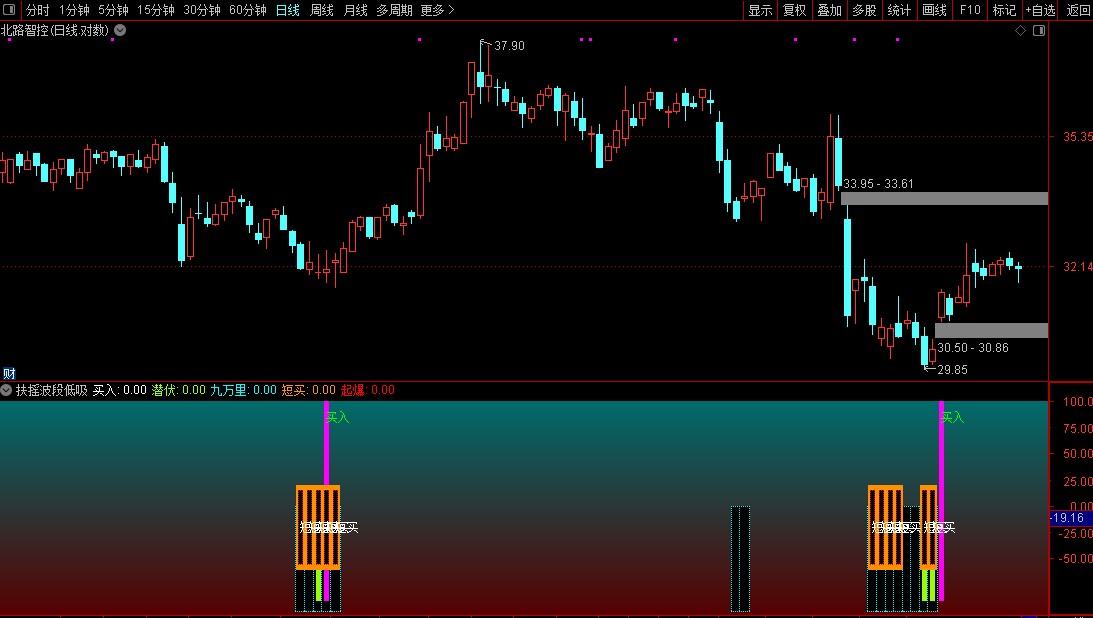Click the 30.50 - 30.86 gap label

972,348
